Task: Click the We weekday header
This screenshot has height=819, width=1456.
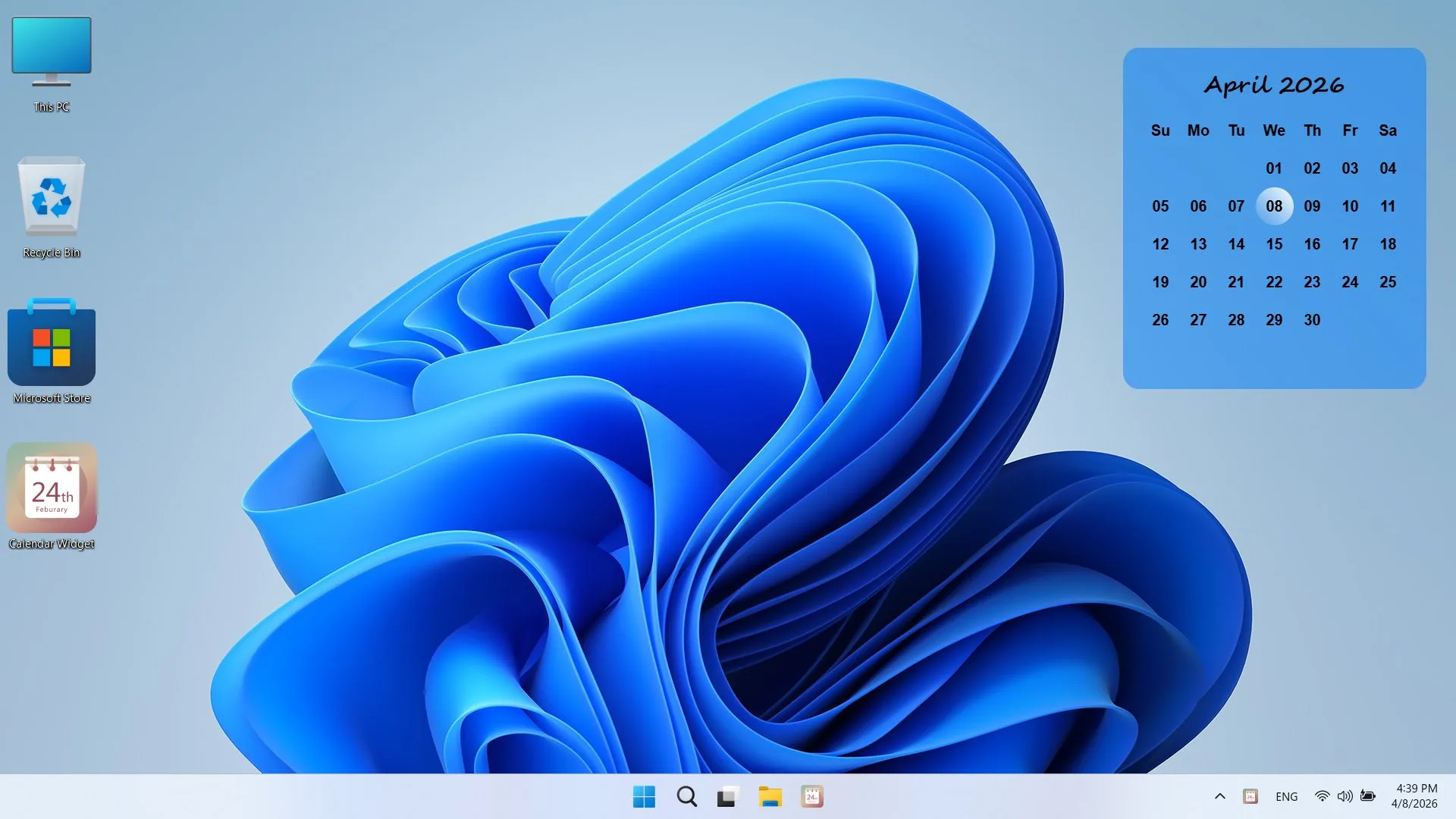Action: click(x=1274, y=130)
